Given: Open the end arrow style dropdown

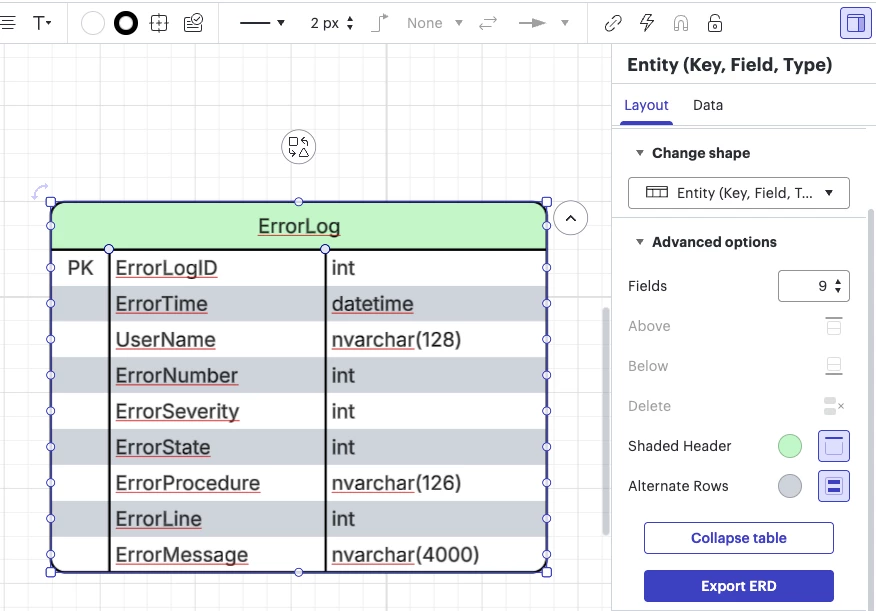Looking at the screenshot, I should (543, 23).
